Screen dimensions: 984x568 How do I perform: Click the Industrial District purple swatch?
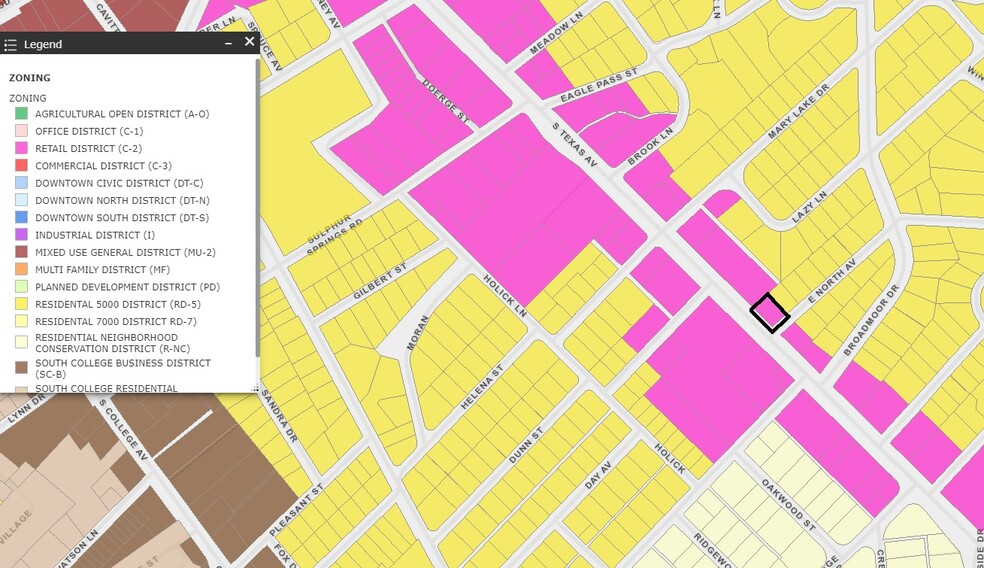[21, 235]
